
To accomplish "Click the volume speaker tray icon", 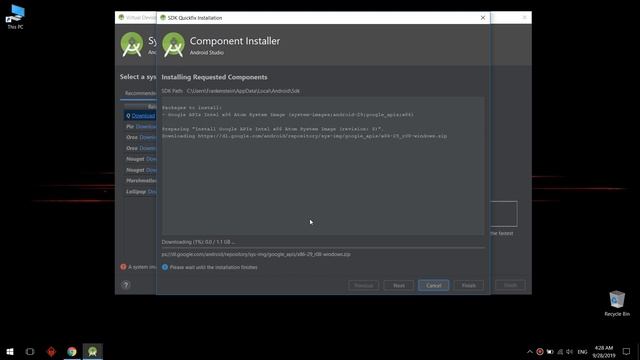I will click(570, 351).
